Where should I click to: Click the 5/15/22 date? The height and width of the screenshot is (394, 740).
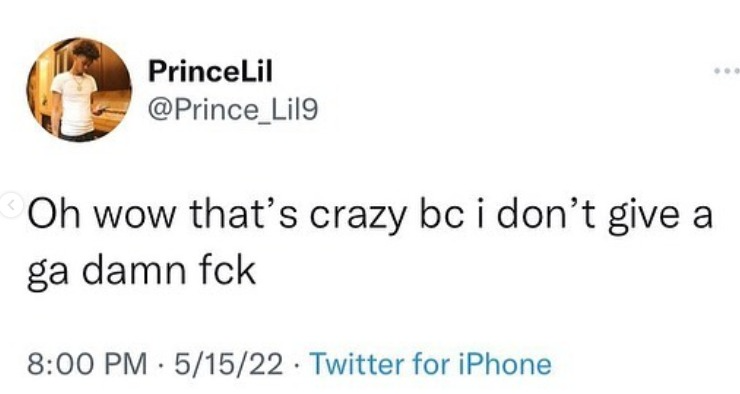[x=229, y=365]
